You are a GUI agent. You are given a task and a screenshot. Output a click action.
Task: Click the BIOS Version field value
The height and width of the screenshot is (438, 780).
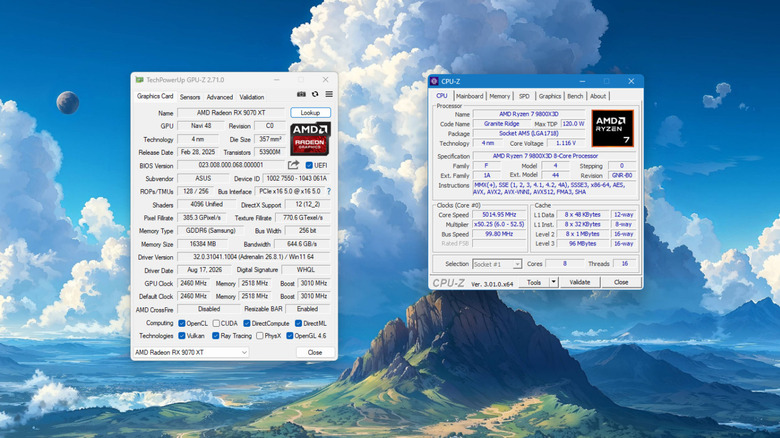click(x=231, y=165)
